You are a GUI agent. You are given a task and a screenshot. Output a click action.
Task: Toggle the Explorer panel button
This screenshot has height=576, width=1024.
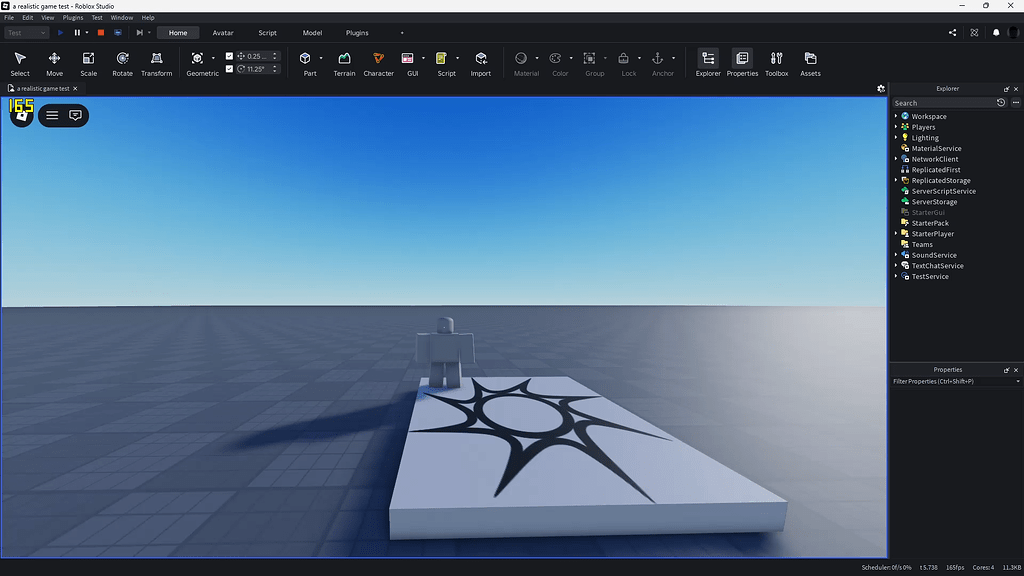click(708, 64)
